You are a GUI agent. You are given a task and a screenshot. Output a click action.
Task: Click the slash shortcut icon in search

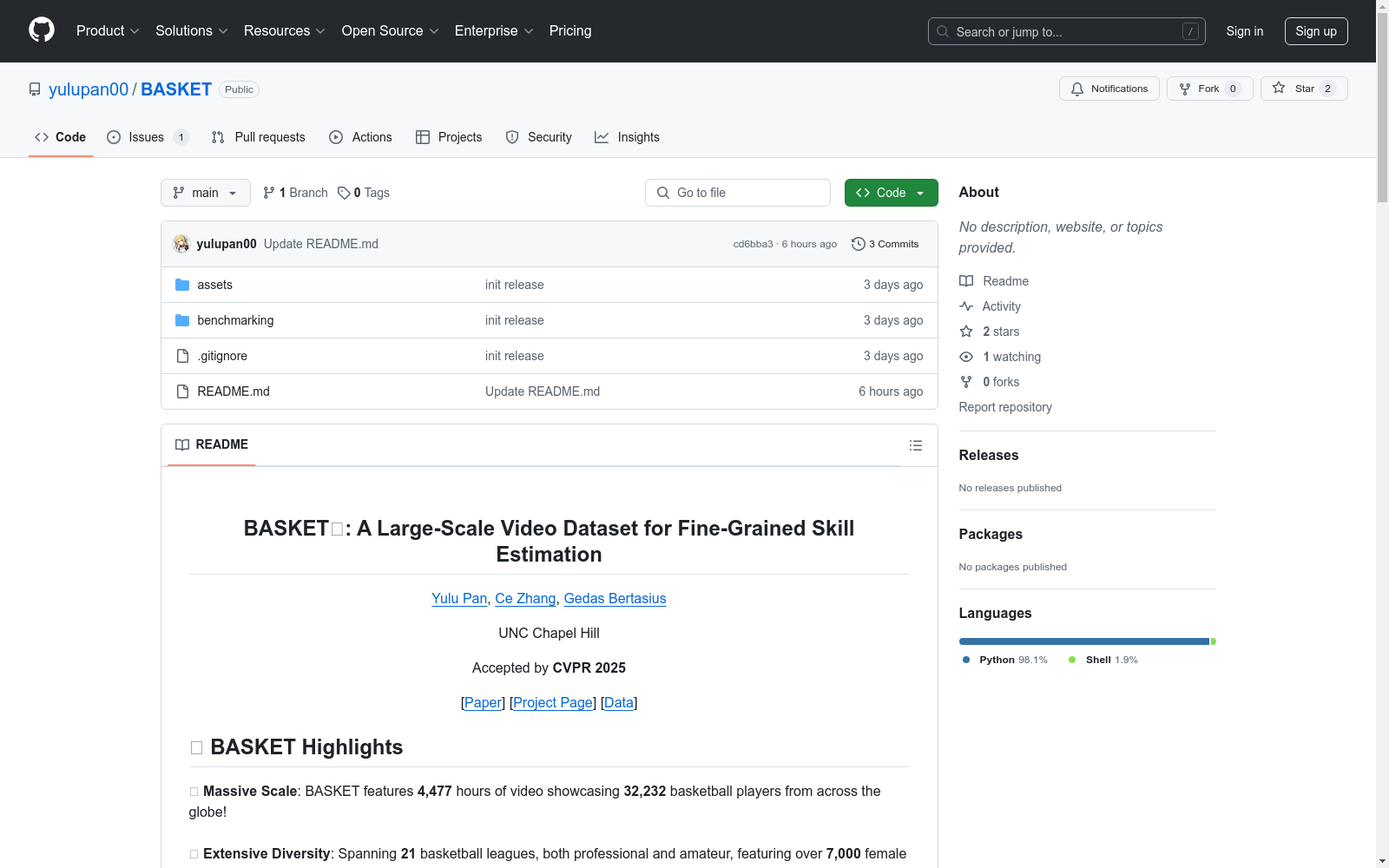coord(1190,31)
